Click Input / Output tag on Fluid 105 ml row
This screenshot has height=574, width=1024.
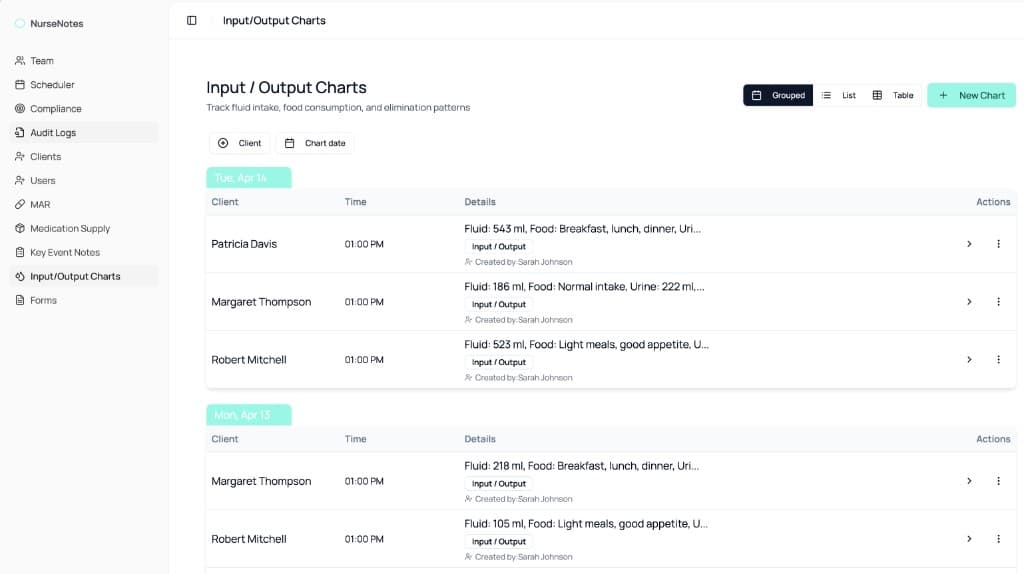498,541
